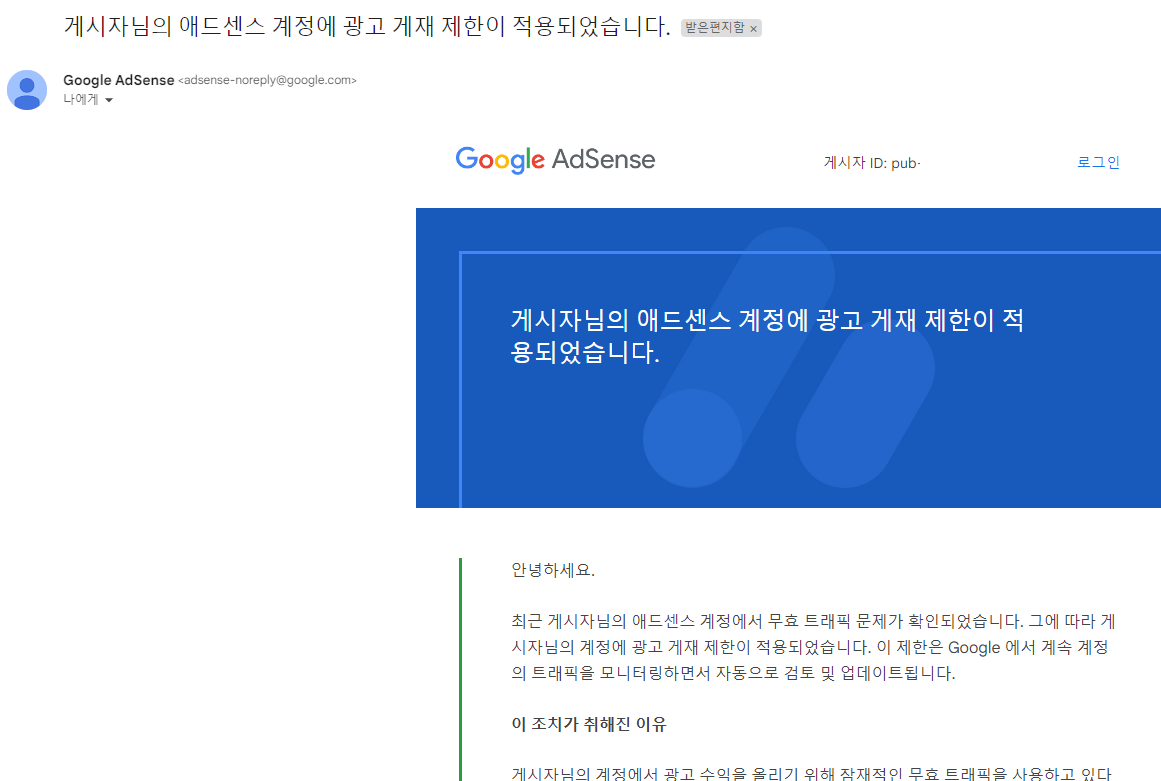Expand recipient details arrow next to 나에게
The height and width of the screenshot is (781, 1161).
[x=109, y=100]
